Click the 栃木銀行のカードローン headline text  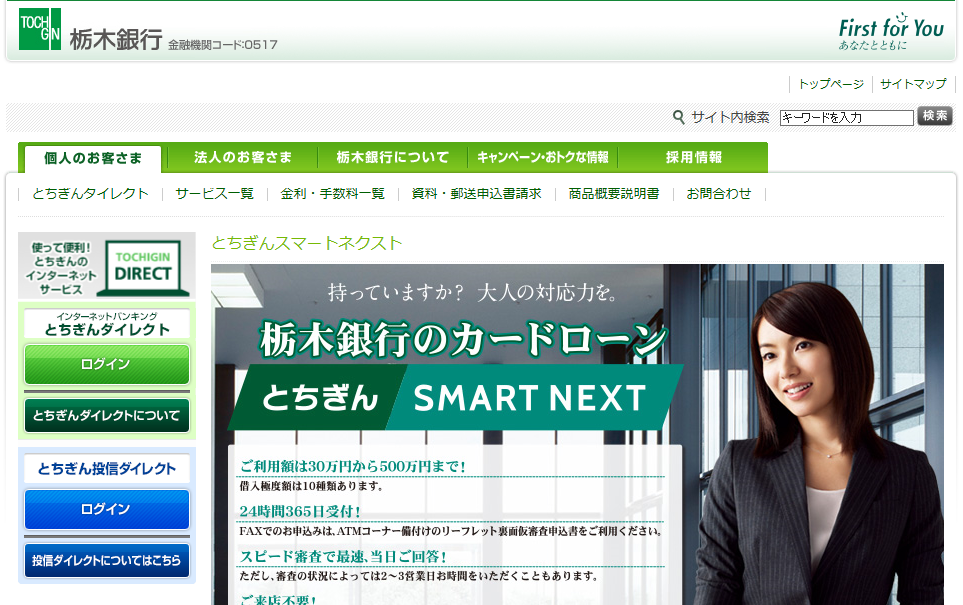(x=463, y=340)
